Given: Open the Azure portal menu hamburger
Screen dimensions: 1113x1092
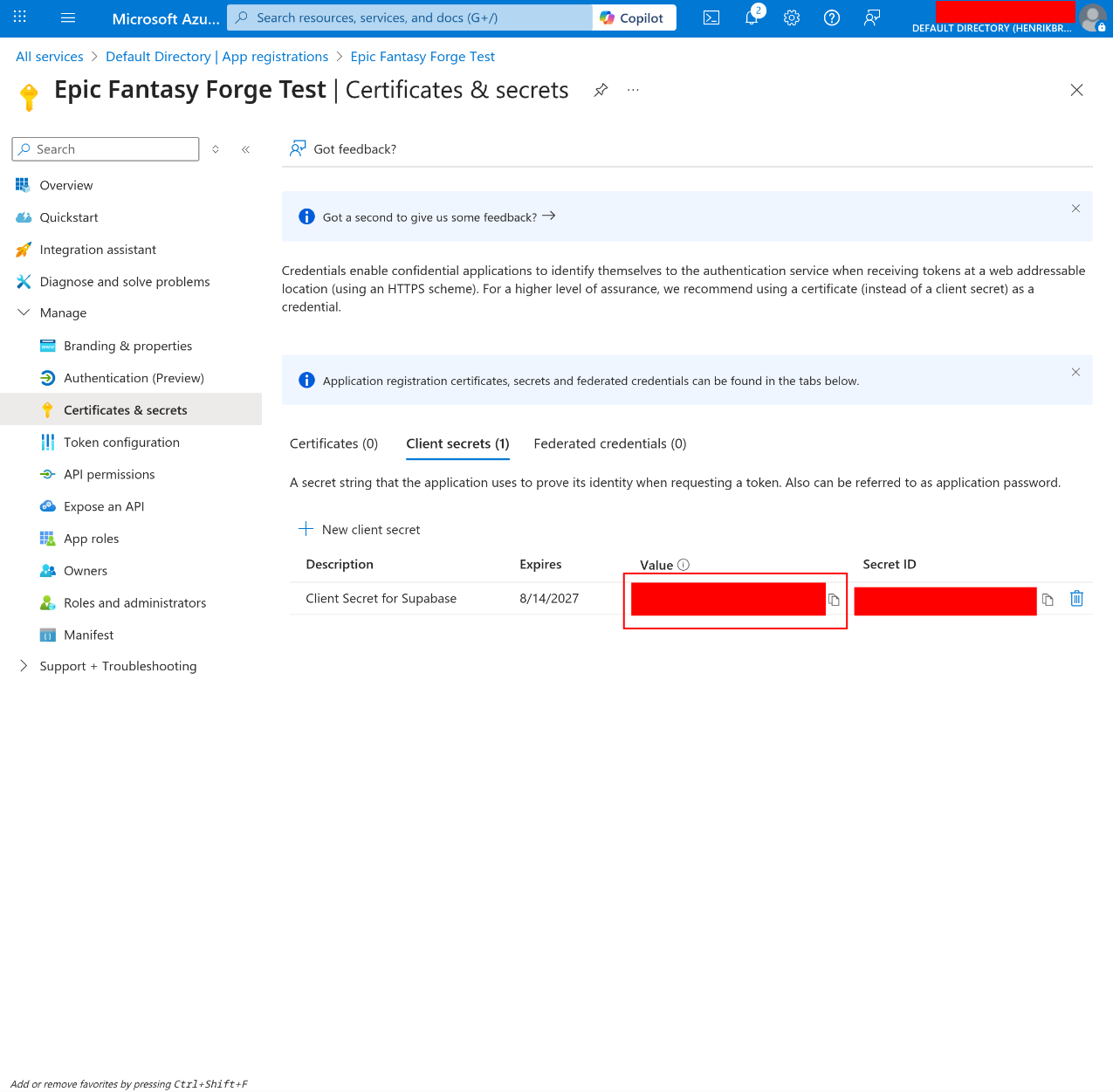Looking at the screenshot, I should 67,17.
